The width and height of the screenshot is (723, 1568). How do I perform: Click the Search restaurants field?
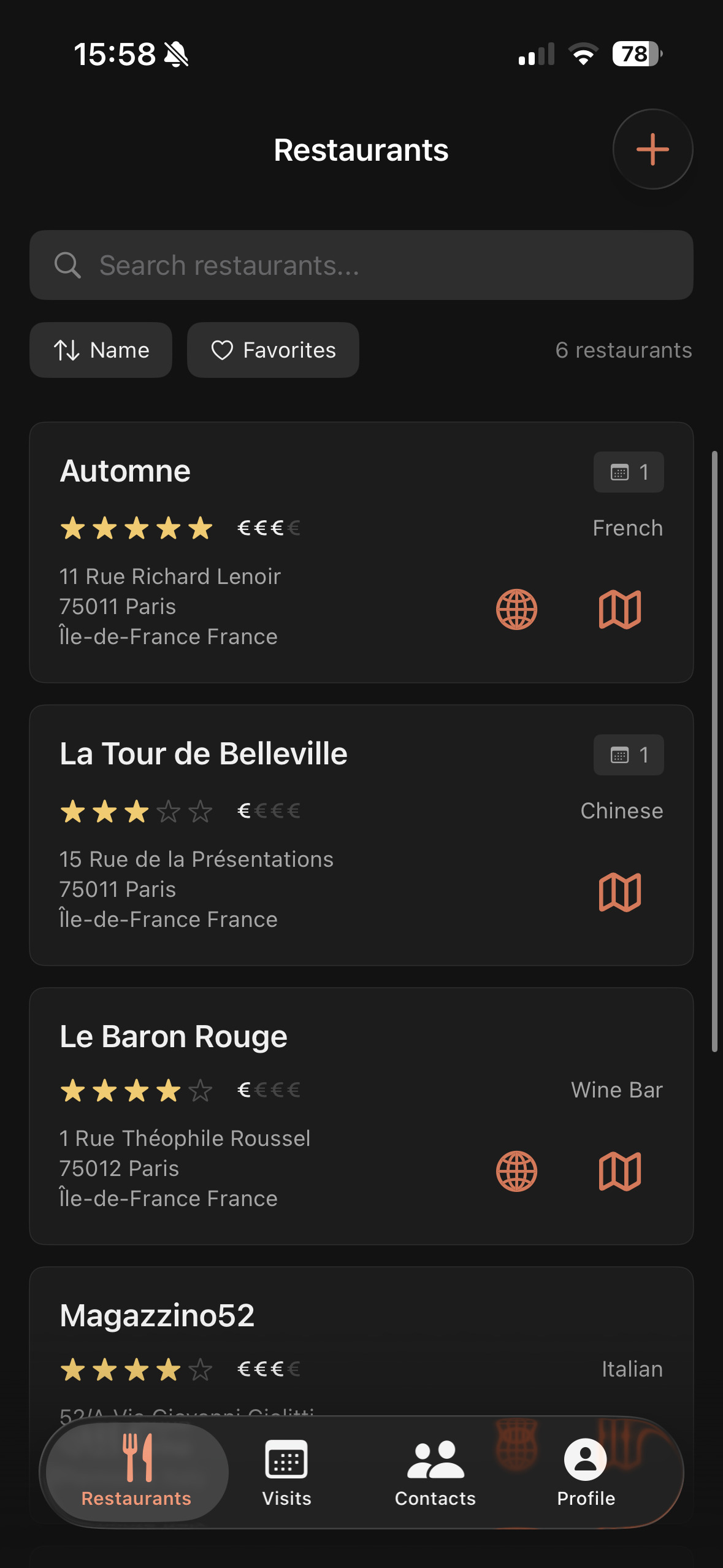361,265
